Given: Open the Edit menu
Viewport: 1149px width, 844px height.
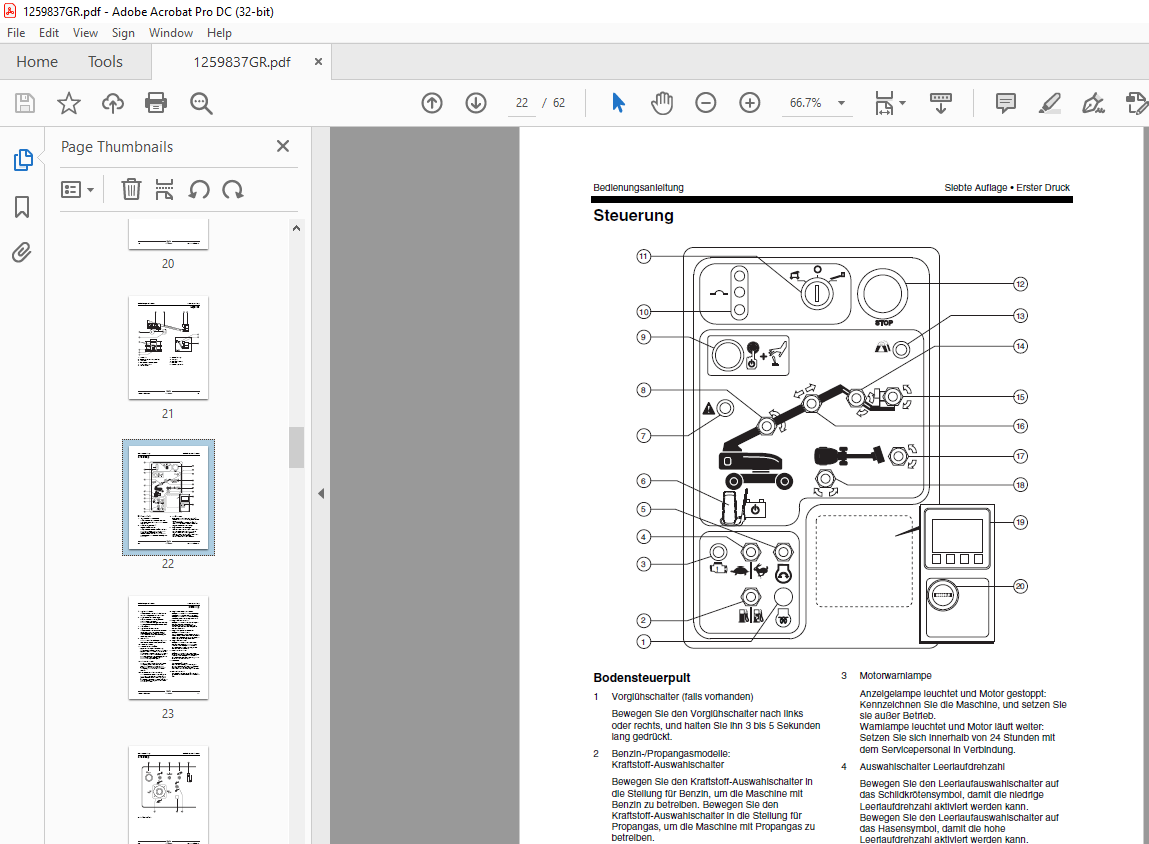Looking at the screenshot, I should click(x=49, y=33).
